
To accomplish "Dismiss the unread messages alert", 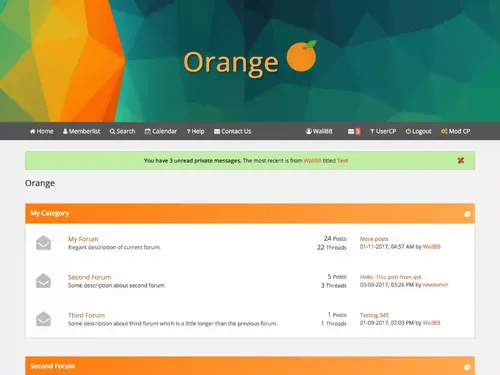I will click(x=461, y=161).
